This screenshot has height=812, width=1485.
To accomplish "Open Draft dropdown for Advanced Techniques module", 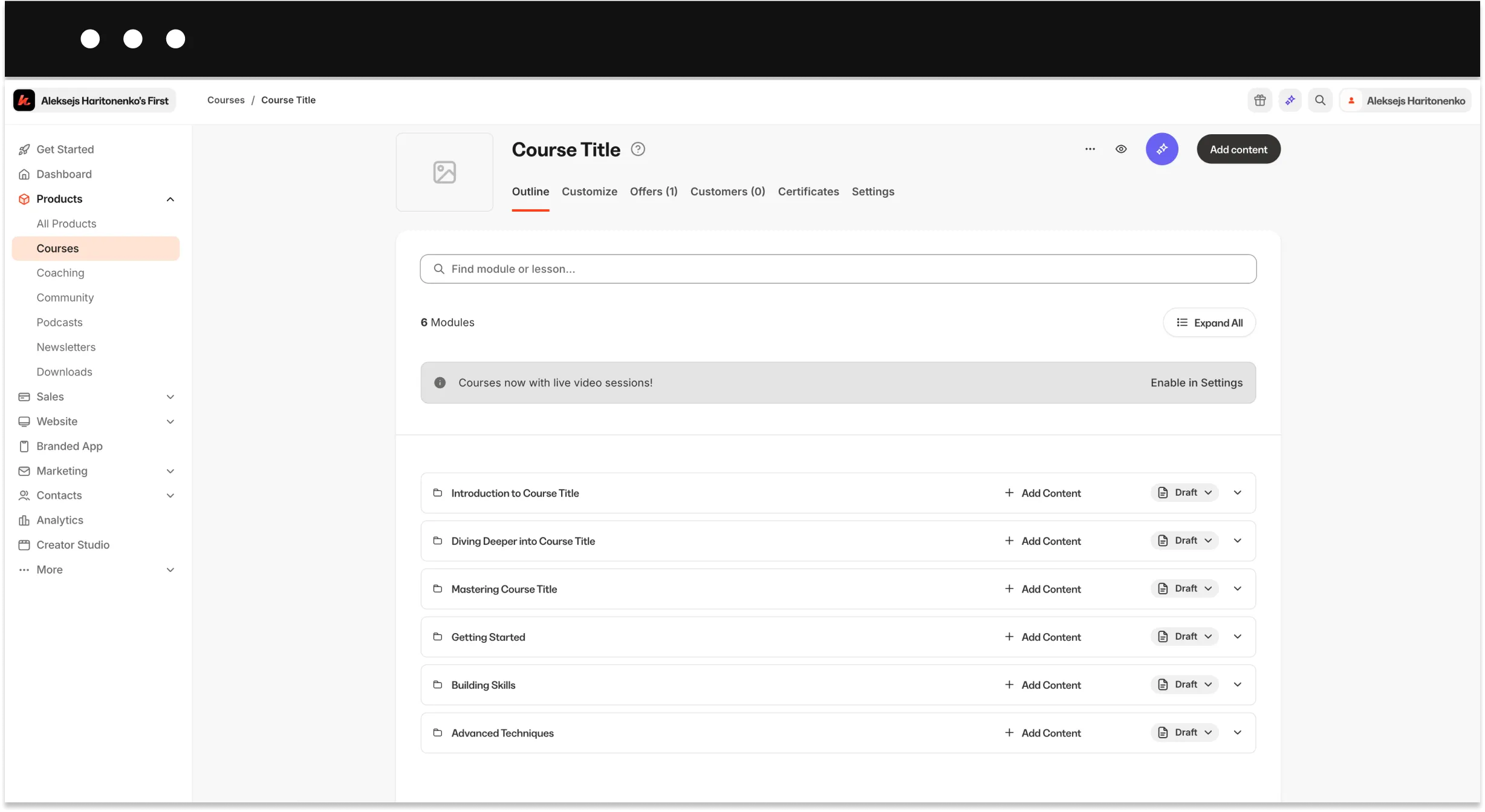I will [x=1184, y=732].
